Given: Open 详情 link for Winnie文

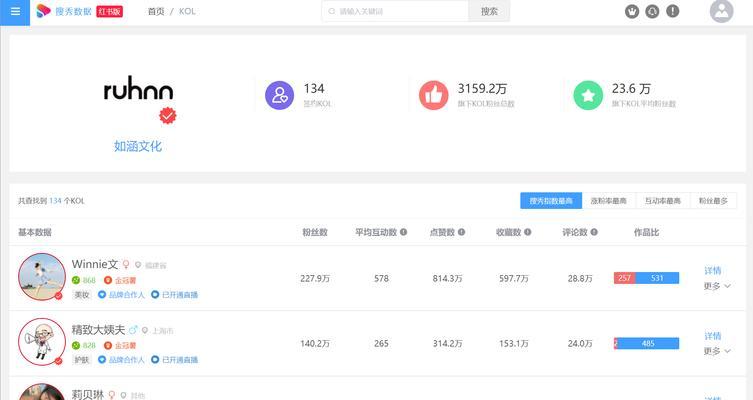Looking at the screenshot, I should tap(713, 270).
